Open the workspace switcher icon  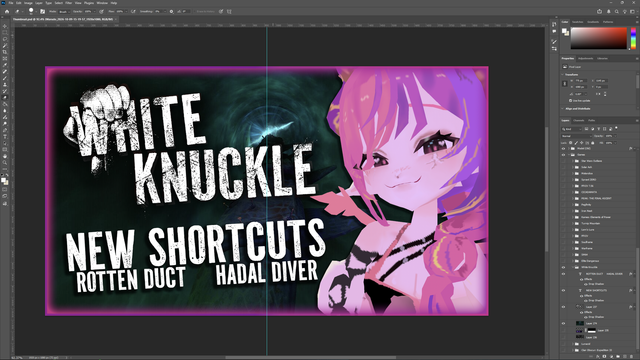coord(632,11)
